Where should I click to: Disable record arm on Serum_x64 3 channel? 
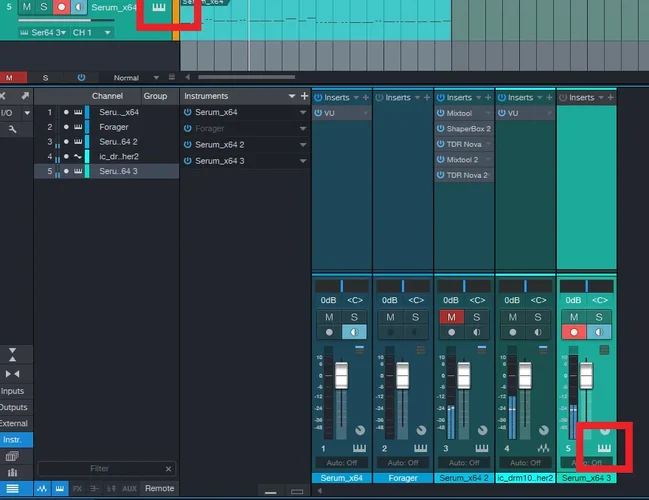(575, 332)
